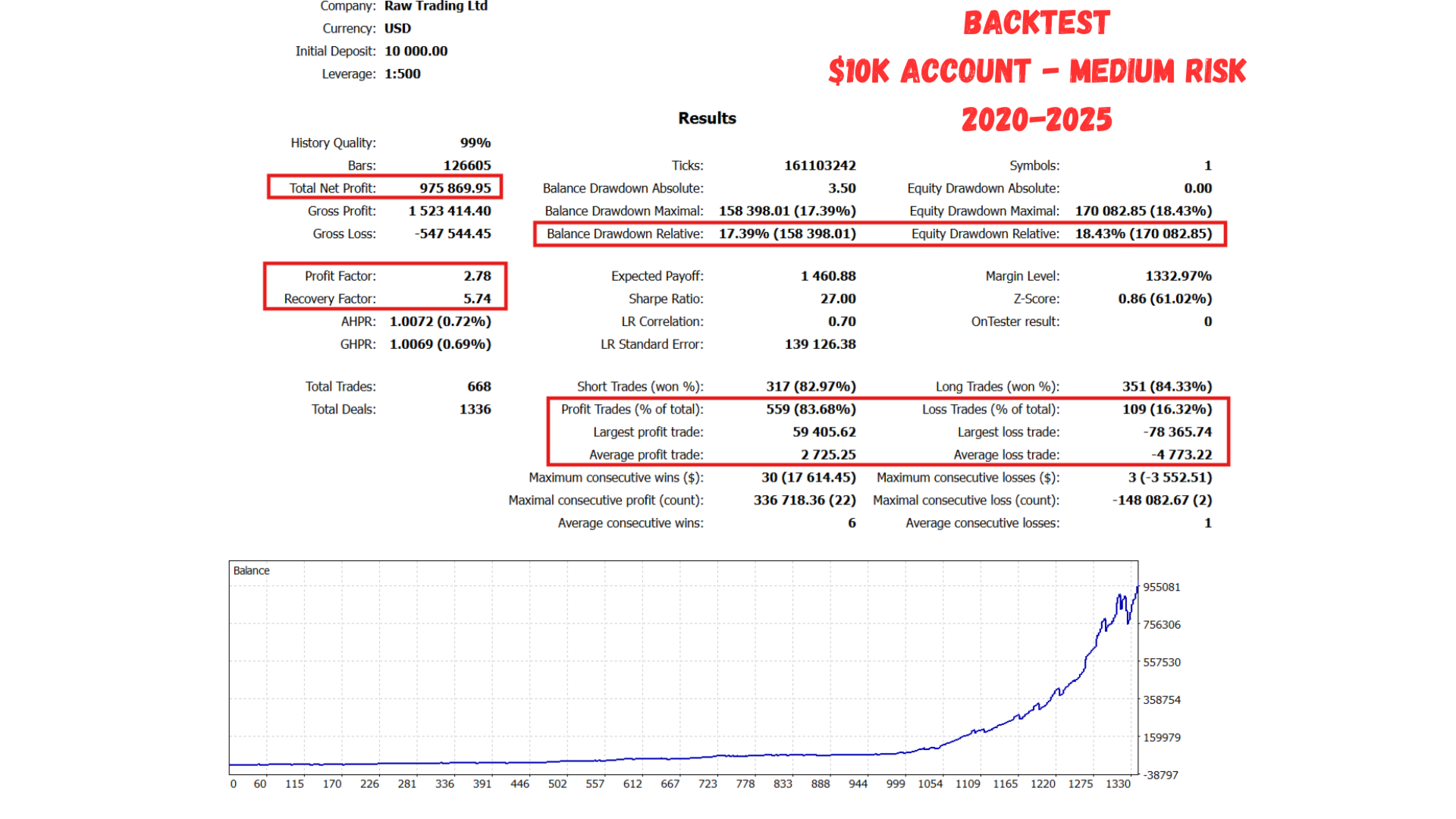Click the Leverage value 1:500
Viewport: 1456px width, 819px height.
pyautogui.click(x=402, y=74)
